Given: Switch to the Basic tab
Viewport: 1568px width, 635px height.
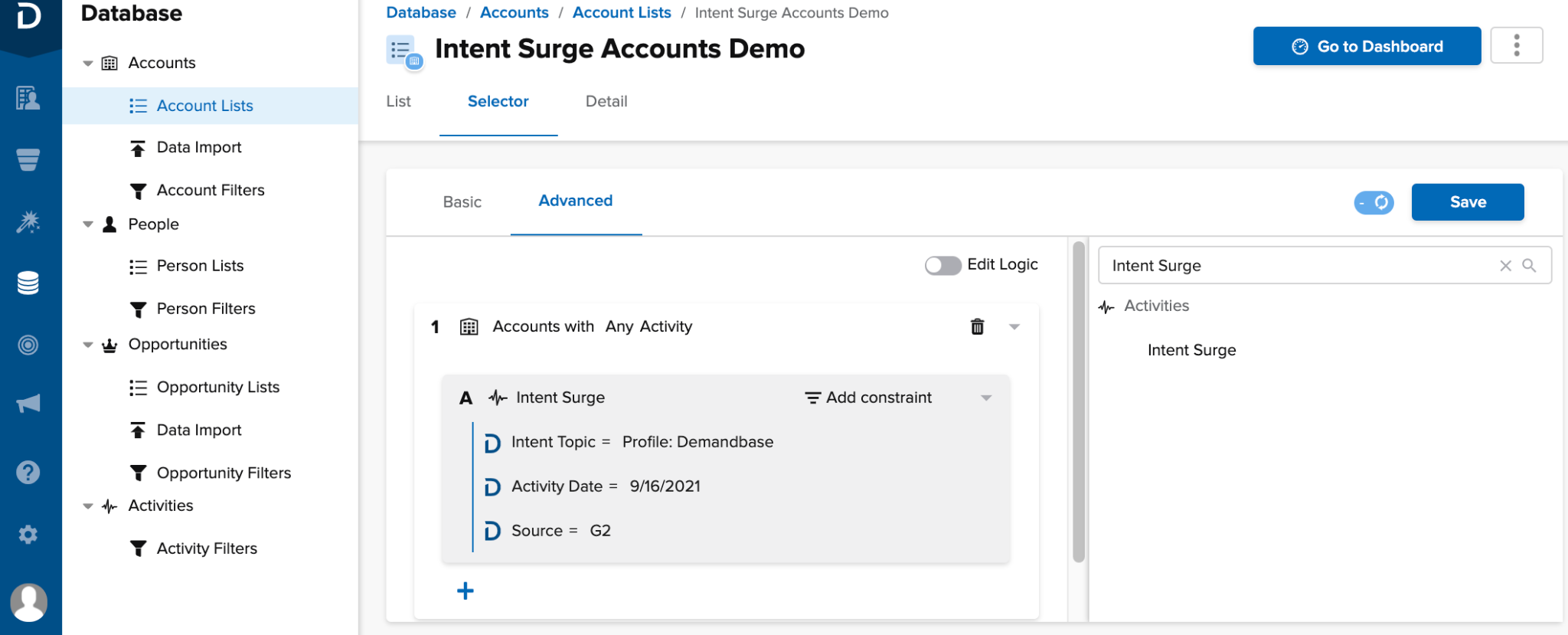Looking at the screenshot, I should 462,202.
